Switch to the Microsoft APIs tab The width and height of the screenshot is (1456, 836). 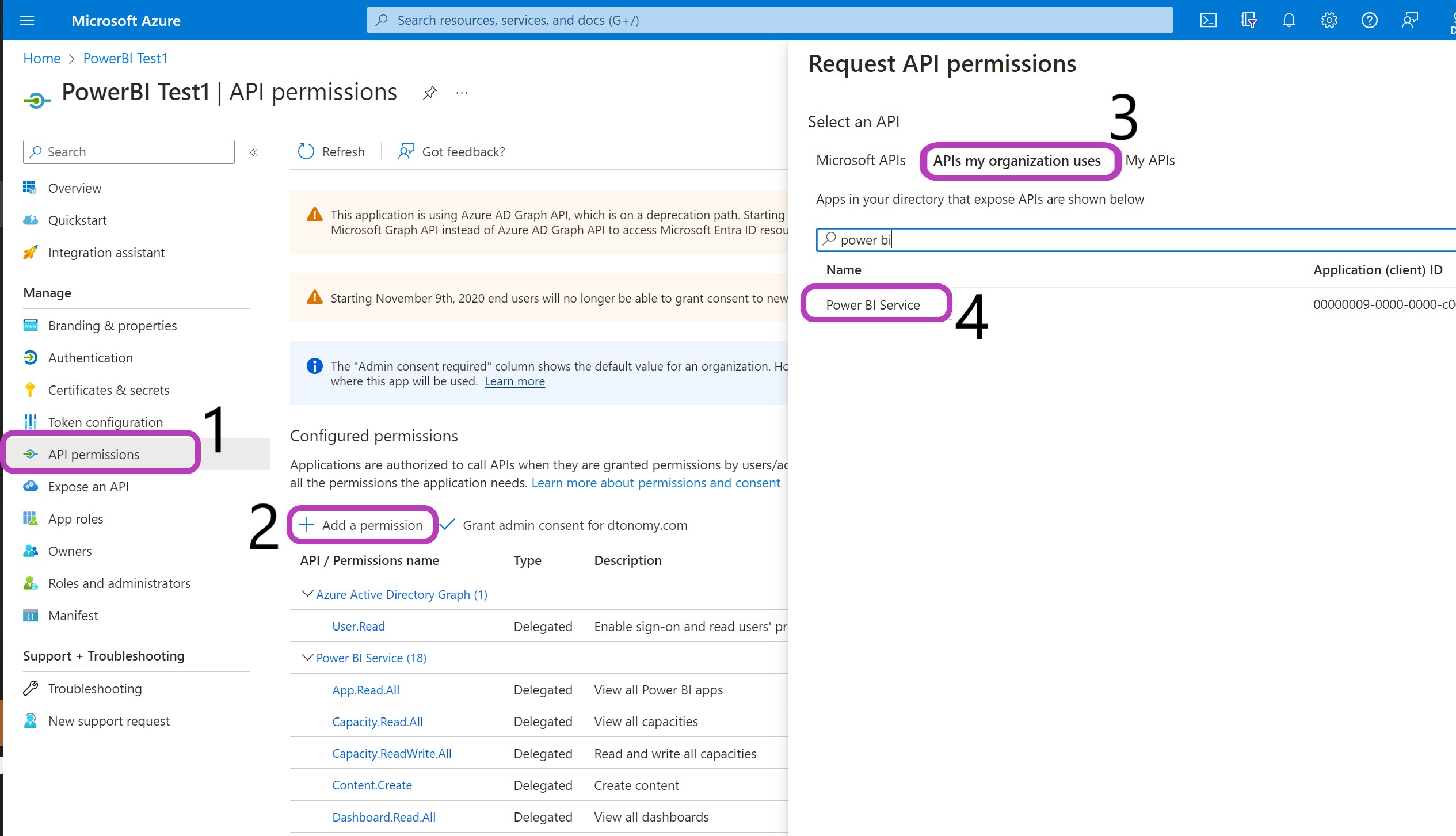(860, 161)
